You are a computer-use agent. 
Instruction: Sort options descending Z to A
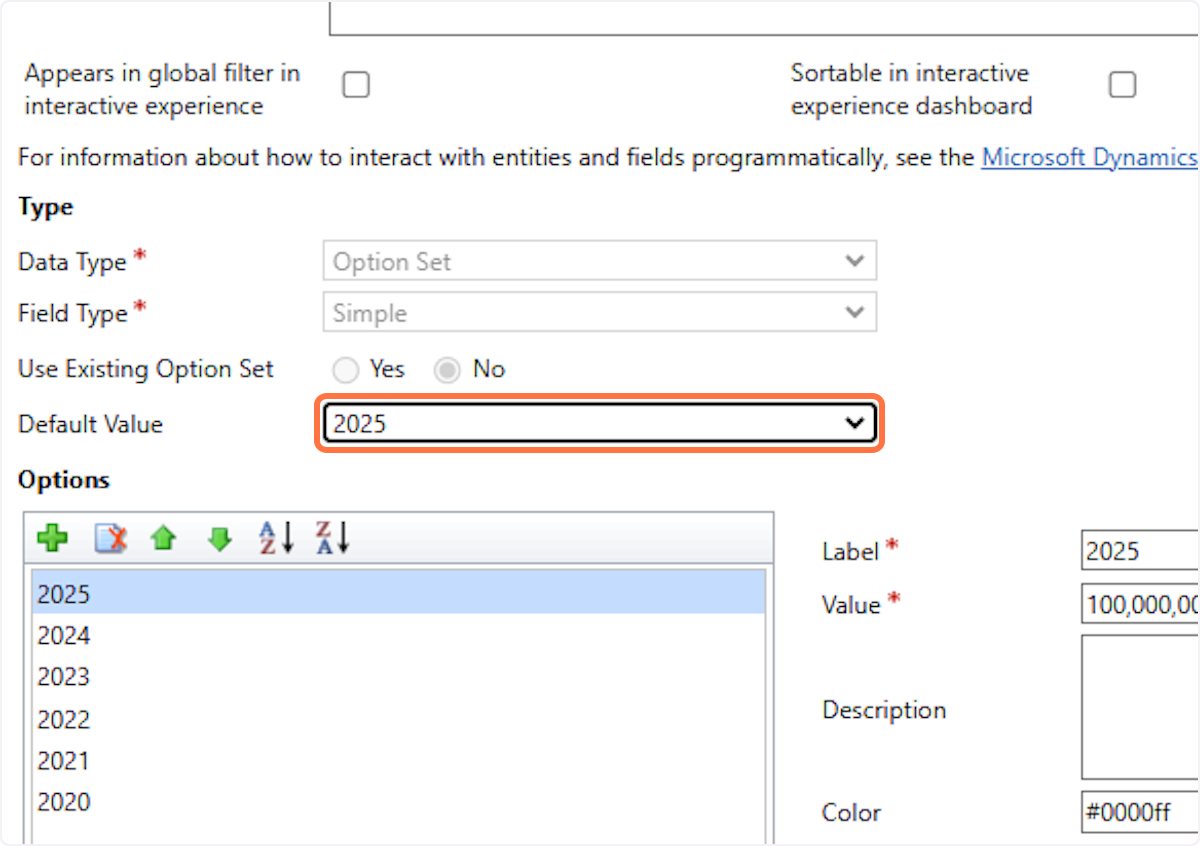pos(332,538)
